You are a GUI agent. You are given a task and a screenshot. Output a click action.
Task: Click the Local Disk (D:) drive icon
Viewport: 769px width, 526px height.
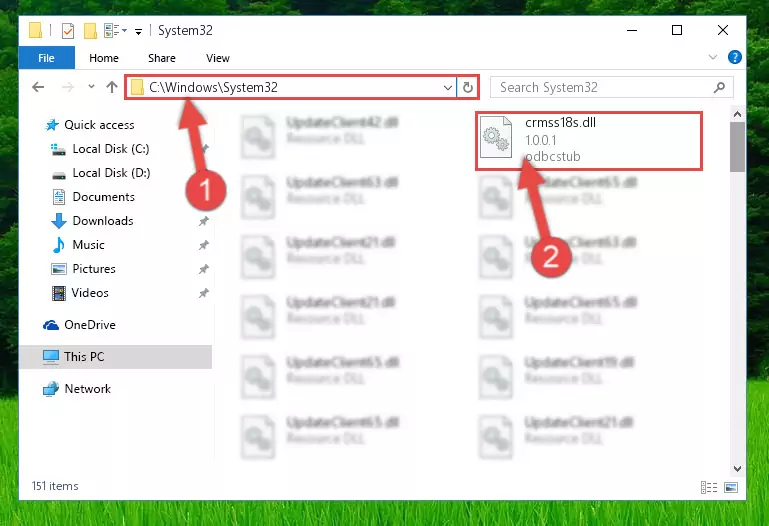click(59, 175)
